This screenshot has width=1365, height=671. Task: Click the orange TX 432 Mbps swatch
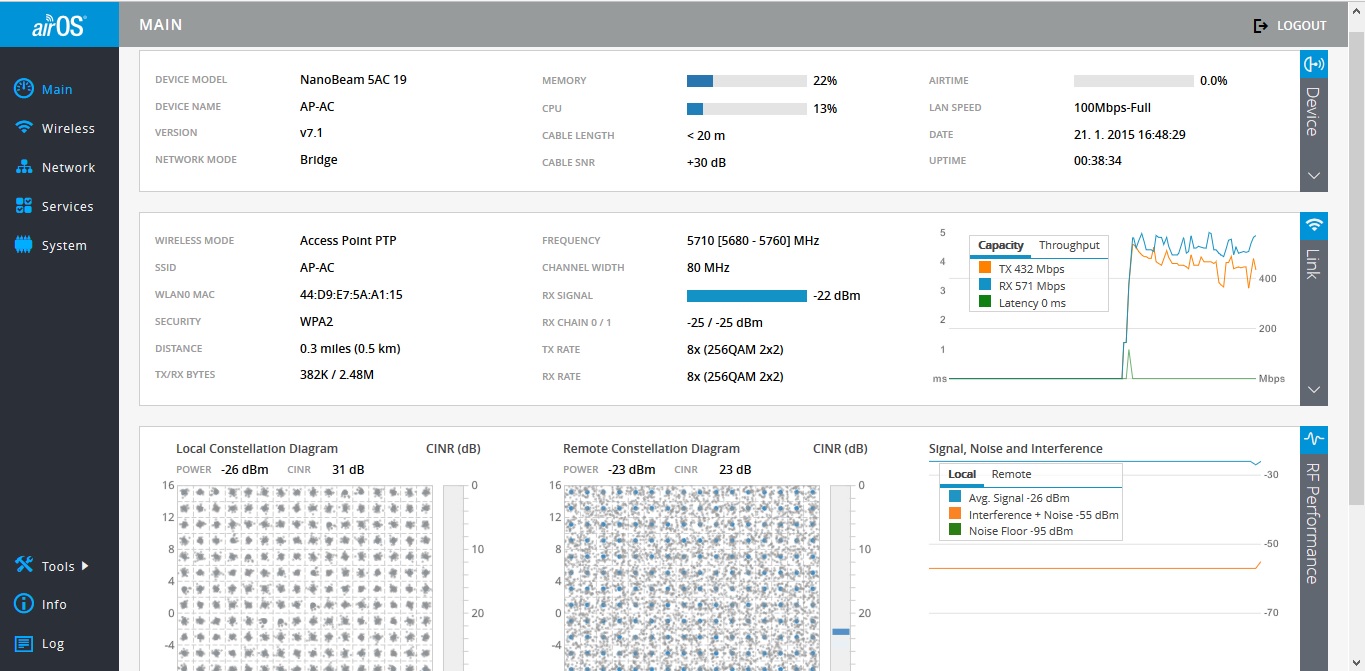pyautogui.click(x=985, y=269)
